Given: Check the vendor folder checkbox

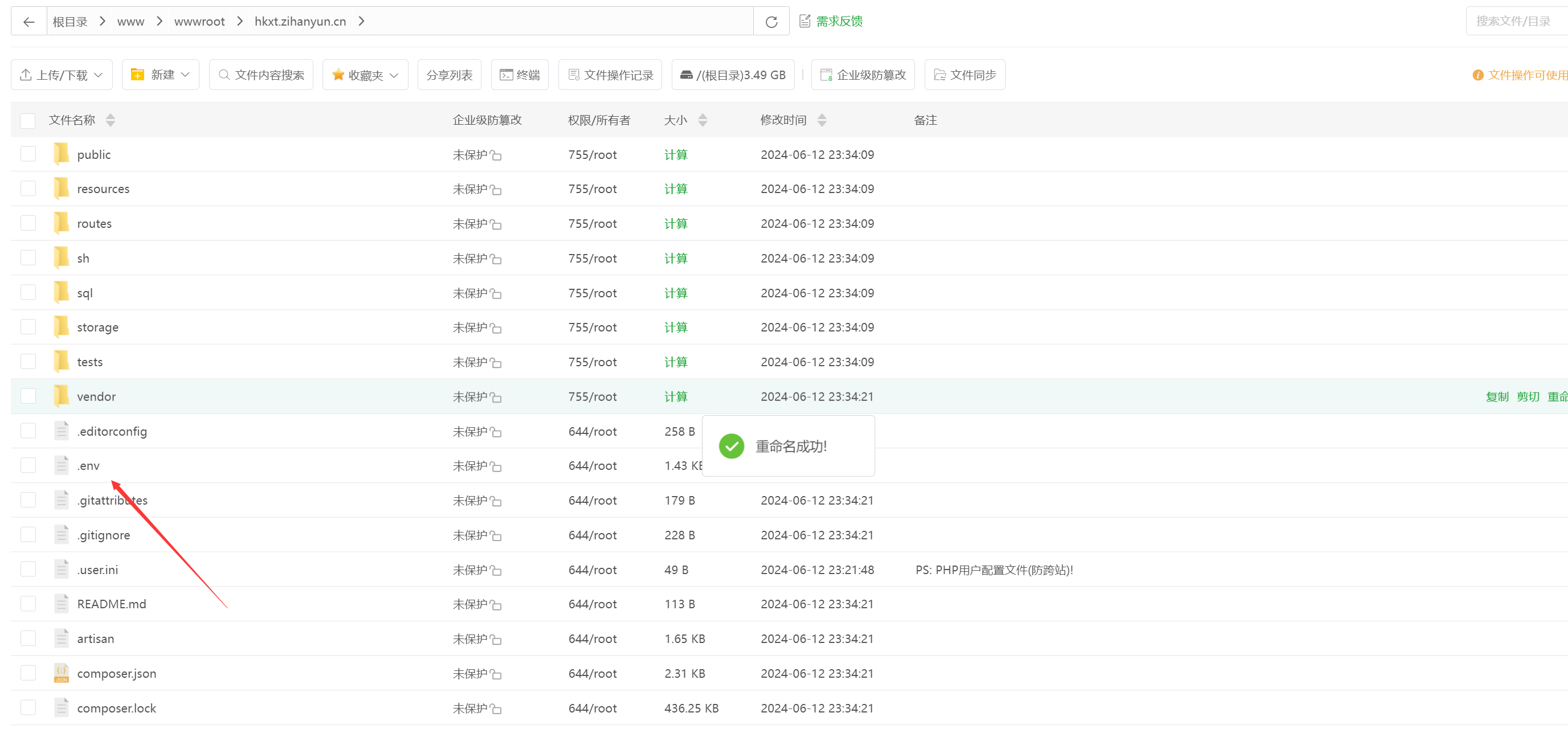Looking at the screenshot, I should pyautogui.click(x=28, y=396).
